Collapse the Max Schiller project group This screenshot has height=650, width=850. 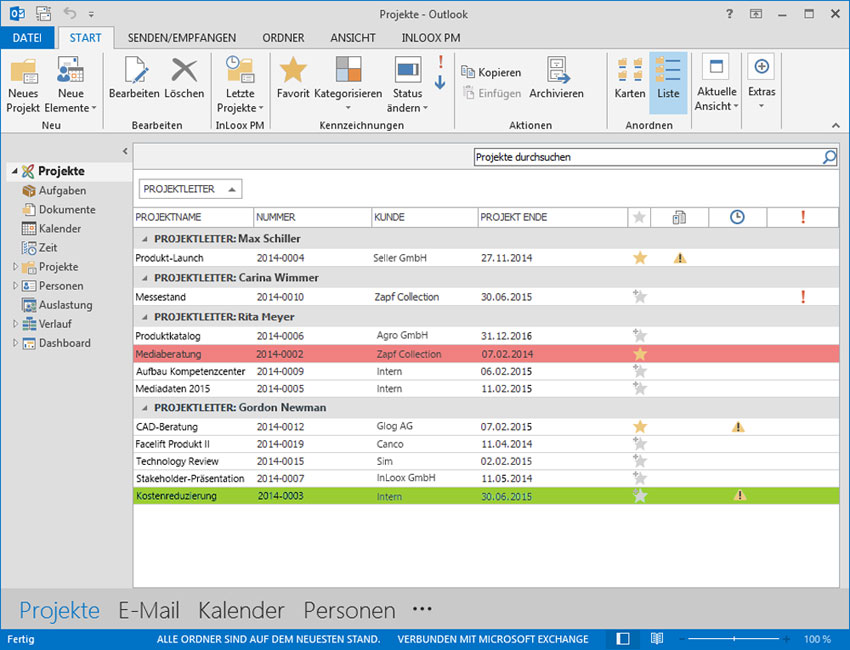145,239
